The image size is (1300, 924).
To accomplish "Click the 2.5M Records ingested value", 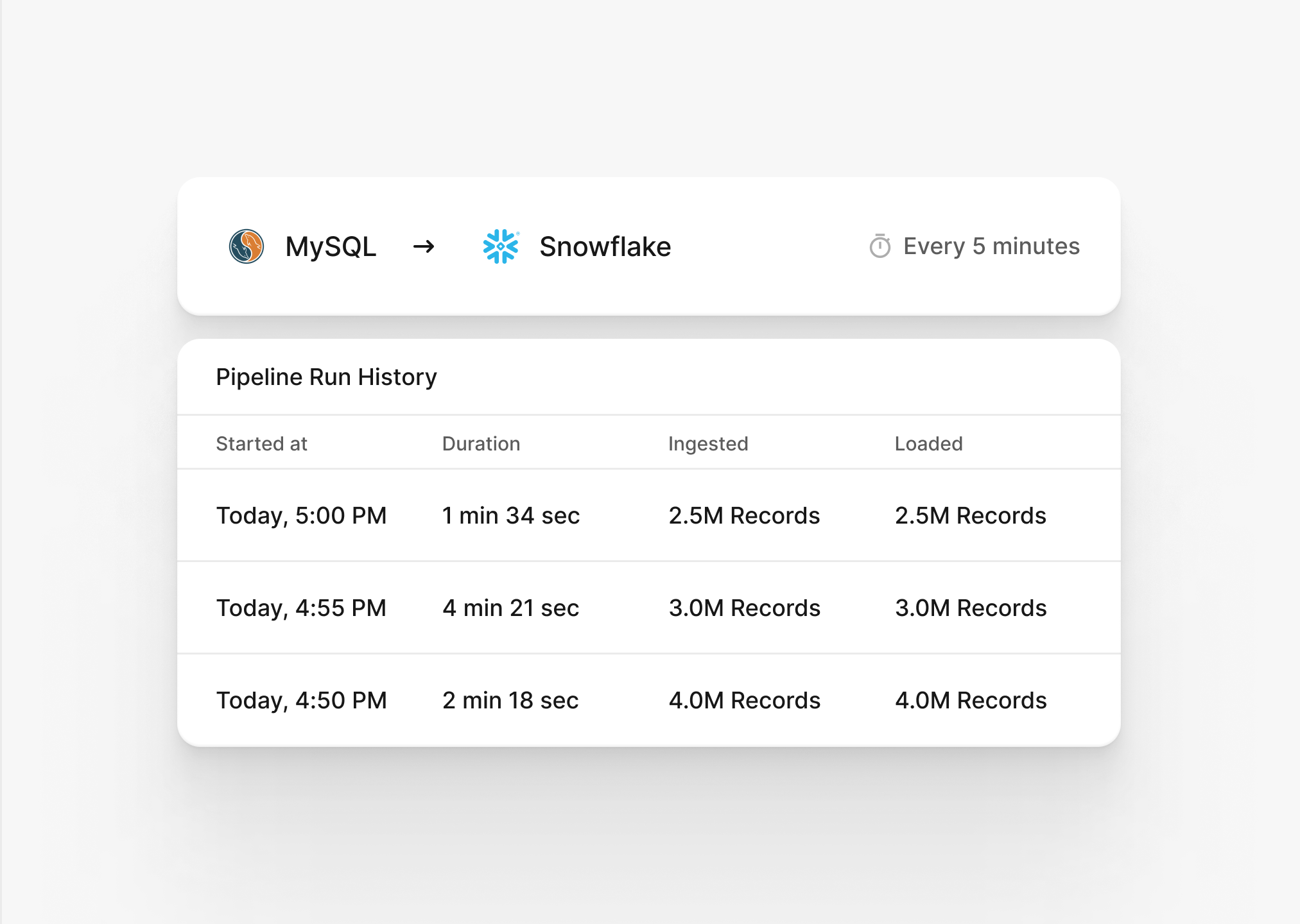I will [745, 516].
